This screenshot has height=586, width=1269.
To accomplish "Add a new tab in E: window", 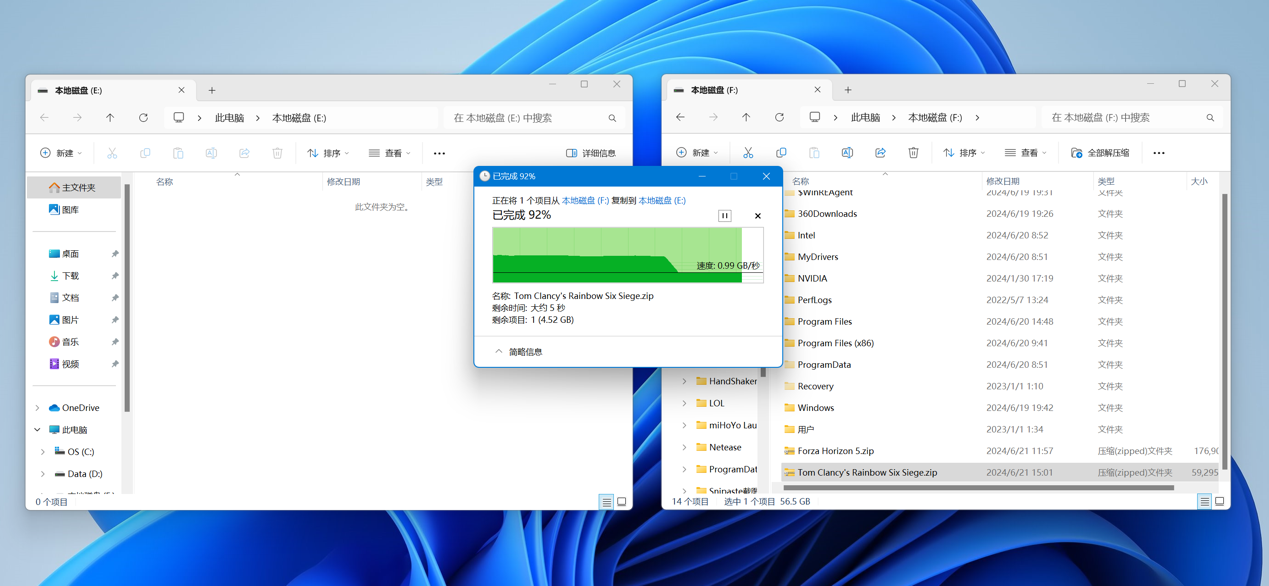I will pos(212,90).
